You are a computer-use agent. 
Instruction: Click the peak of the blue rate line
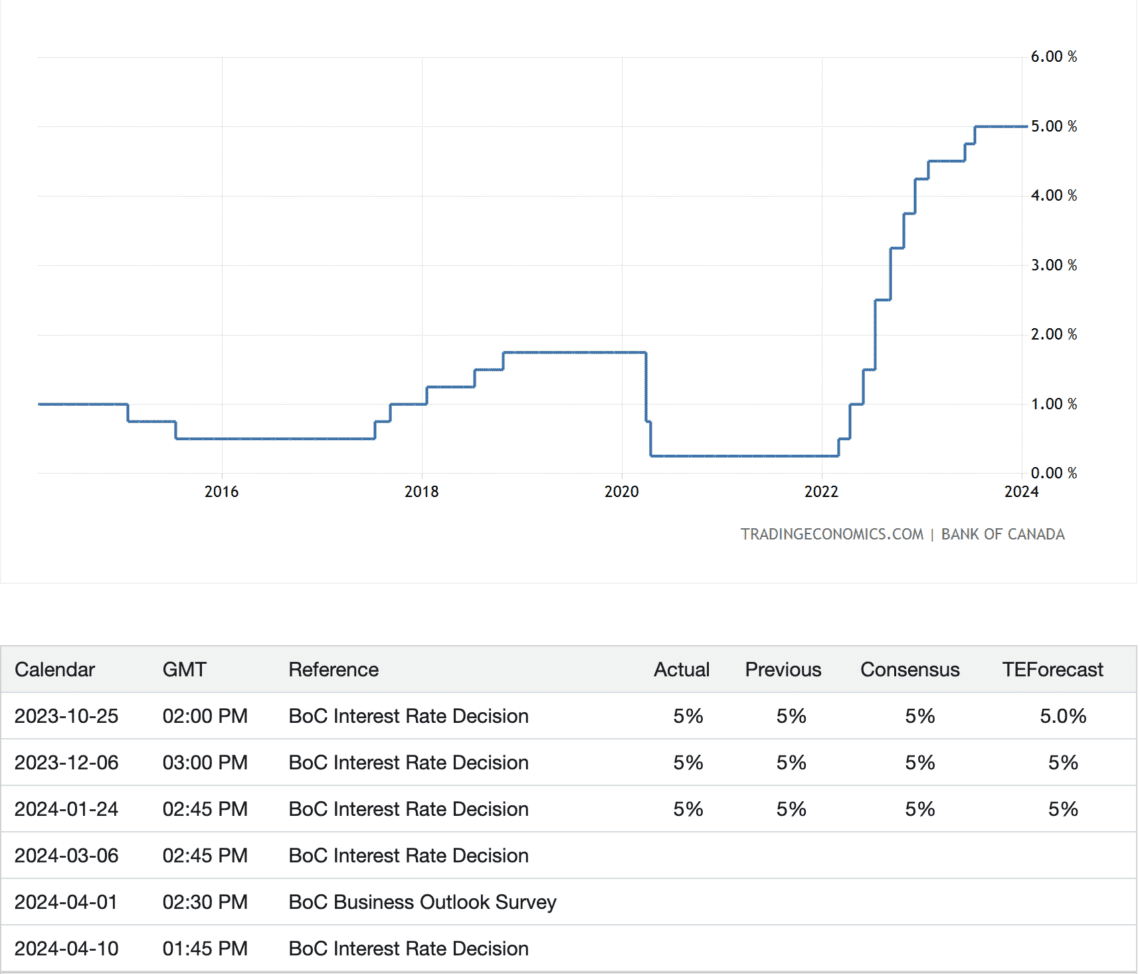1000,126
